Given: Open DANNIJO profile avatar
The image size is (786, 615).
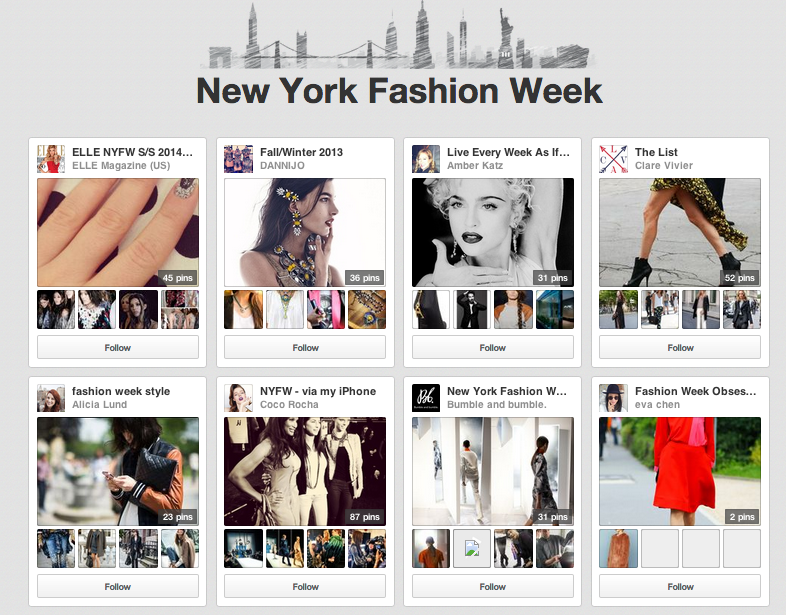Looking at the screenshot, I should (238, 159).
